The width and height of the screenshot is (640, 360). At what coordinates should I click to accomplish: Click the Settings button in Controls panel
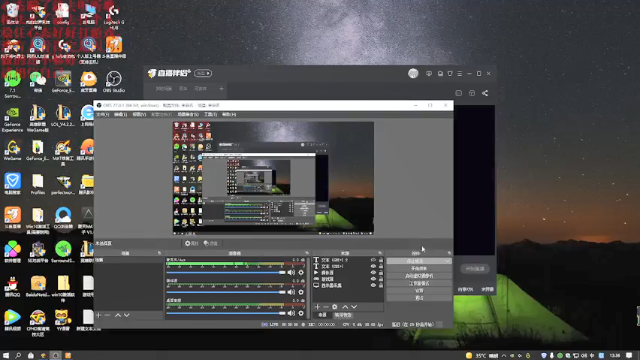(419, 291)
